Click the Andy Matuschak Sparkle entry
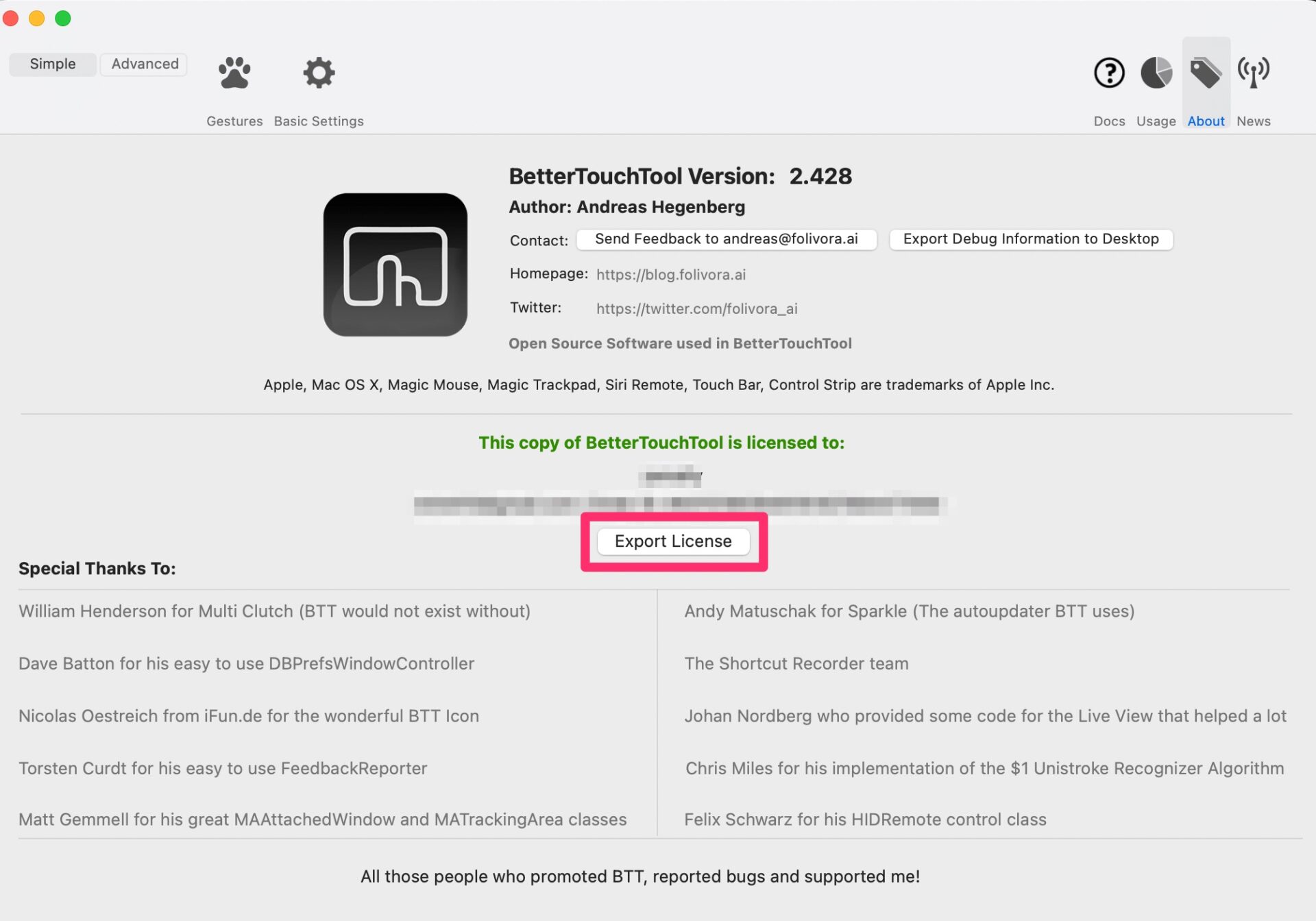The width and height of the screenshot is (1316, 921). pos(909,611)
